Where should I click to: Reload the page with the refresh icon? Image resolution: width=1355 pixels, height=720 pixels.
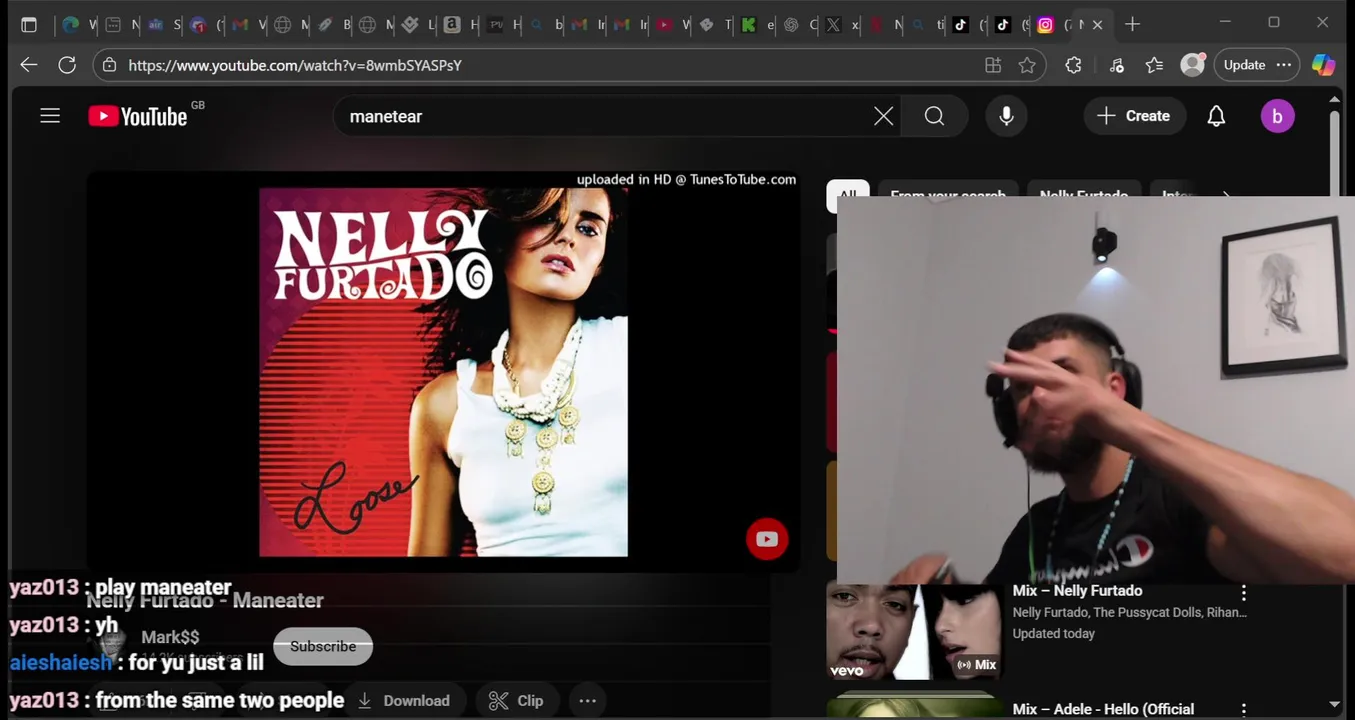tap(67, 65)
